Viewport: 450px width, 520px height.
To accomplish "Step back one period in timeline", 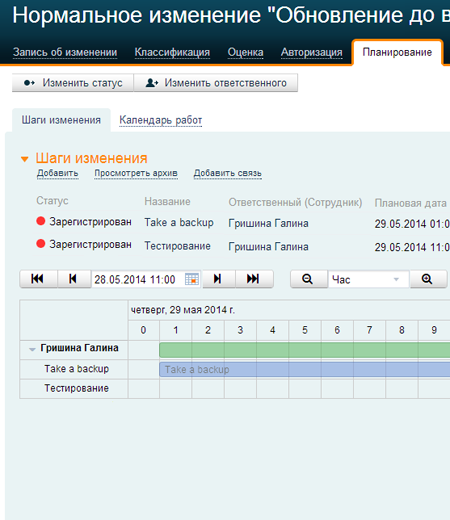I will pos(74,279).
